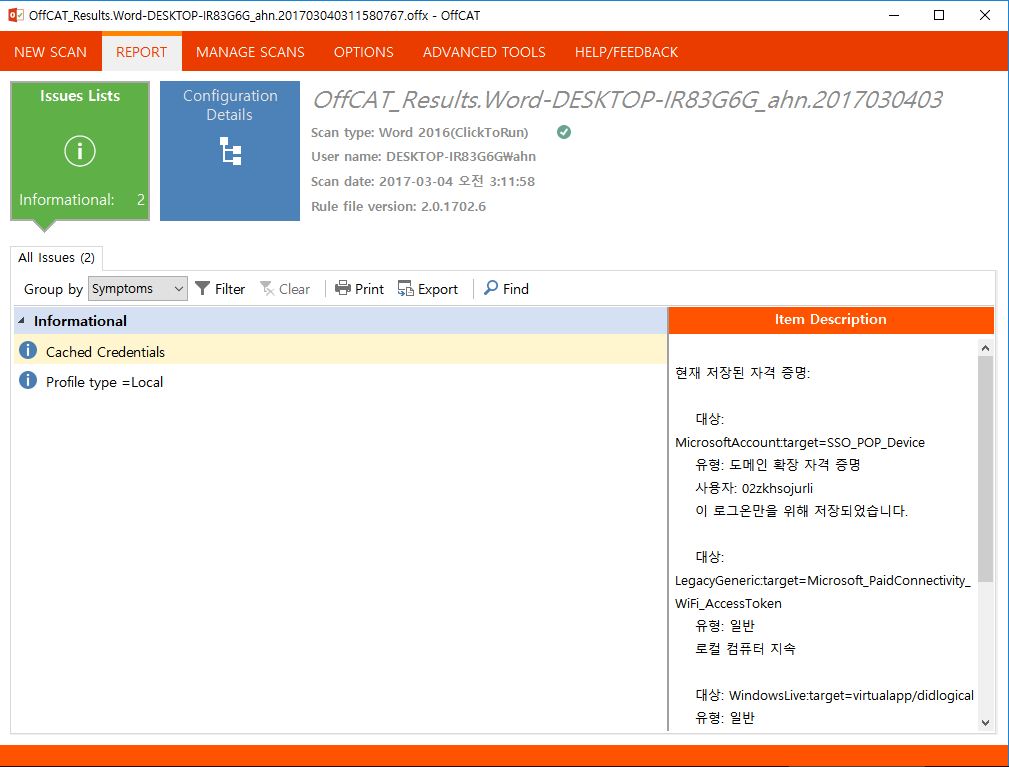Click the Print printer icon
Image resolution: width=1009 pixels, height=767 pixels.
pos(343,288)
